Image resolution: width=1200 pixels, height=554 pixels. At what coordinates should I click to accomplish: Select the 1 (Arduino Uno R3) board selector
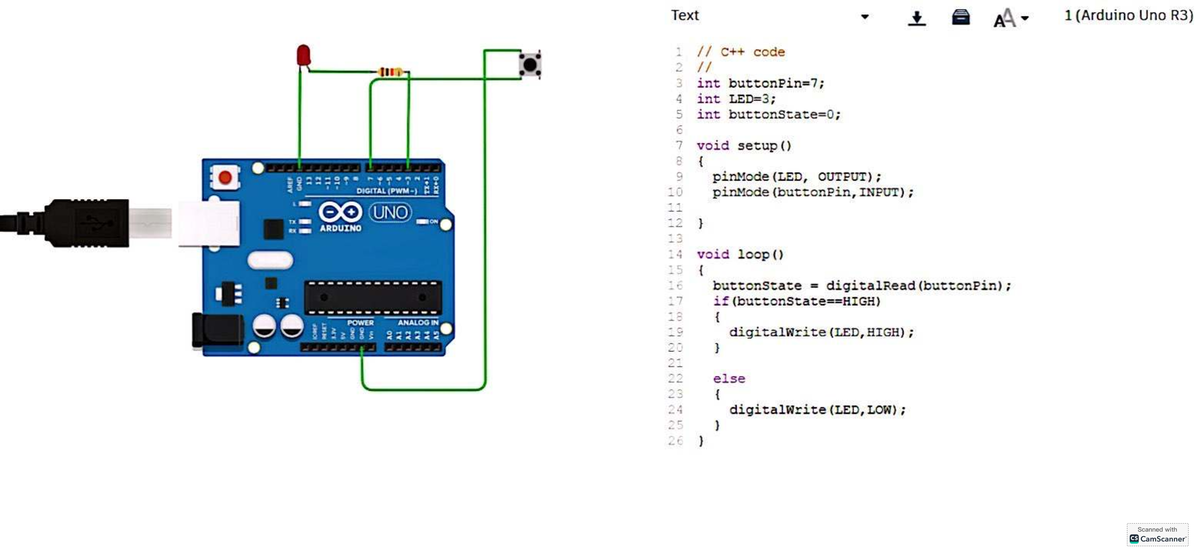coord(1128,16)
